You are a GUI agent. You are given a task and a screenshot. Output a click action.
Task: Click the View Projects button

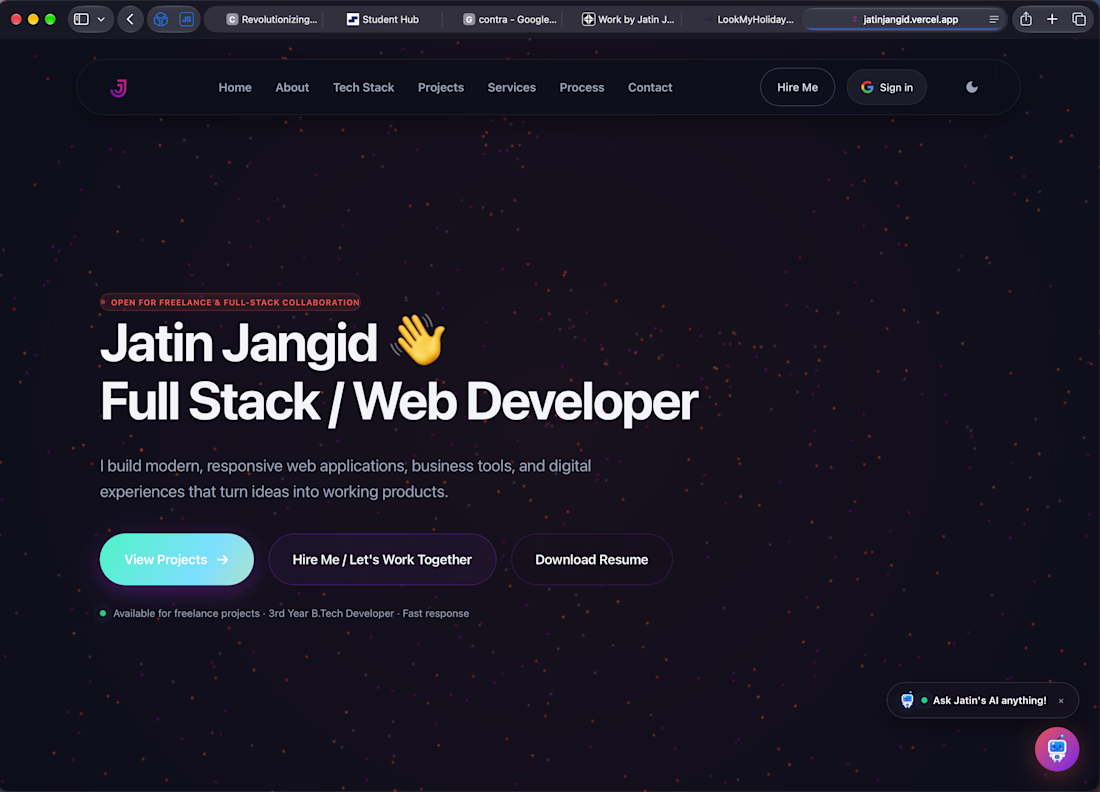click(x=177, y=559)
